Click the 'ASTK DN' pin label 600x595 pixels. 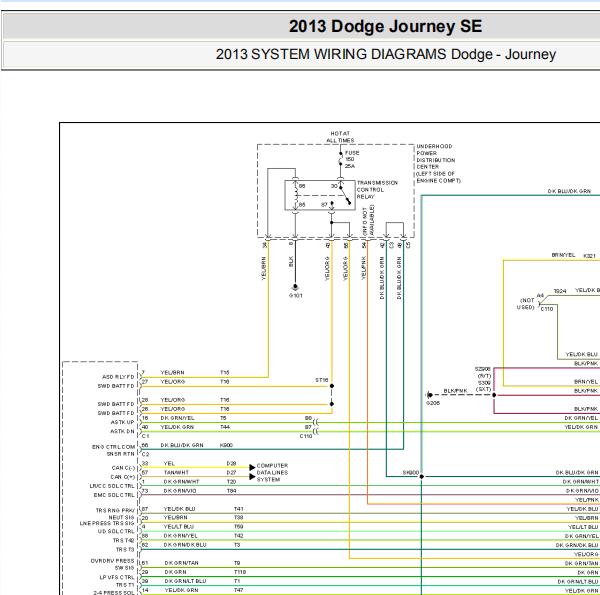(x=122, y=431)
